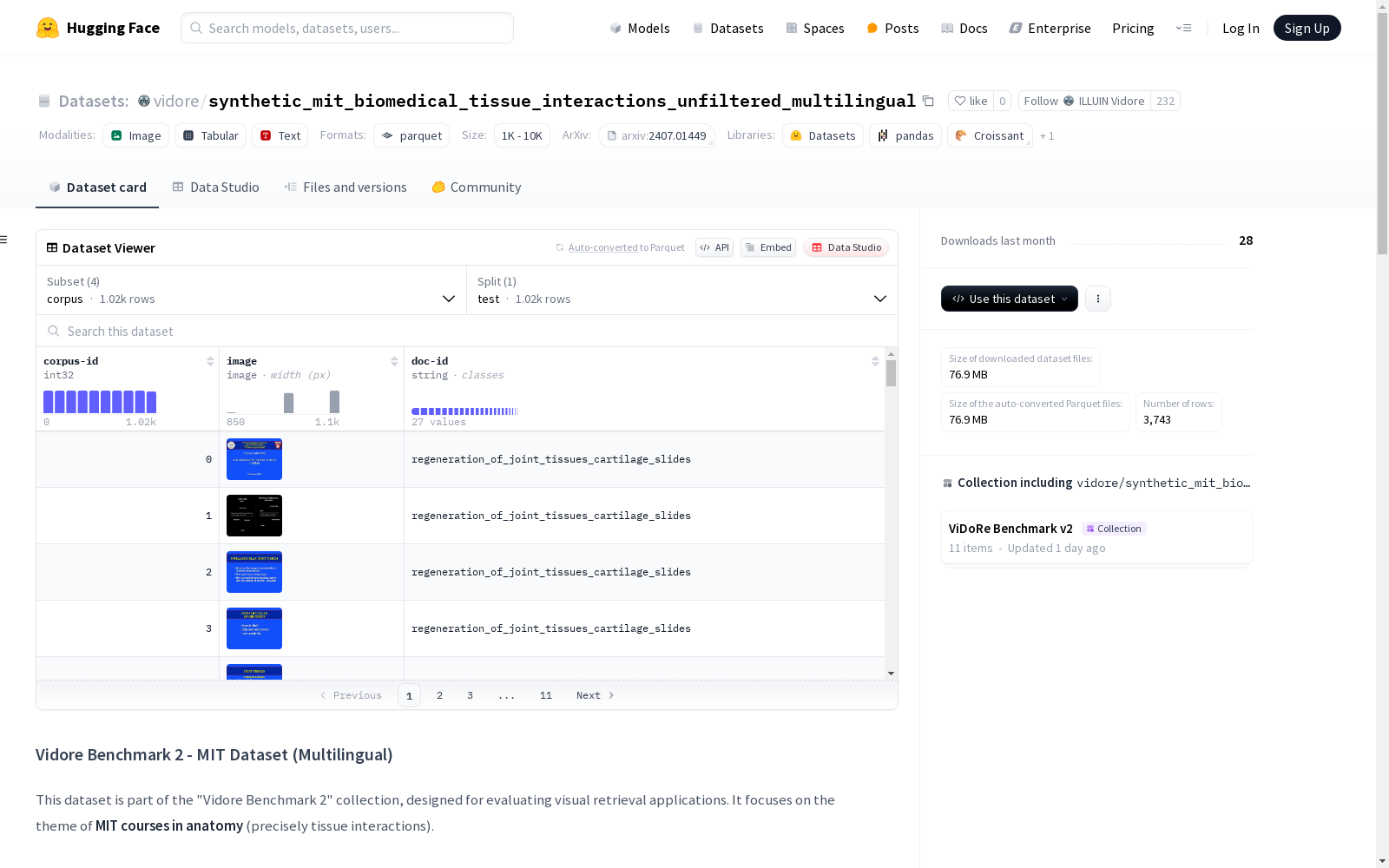Go to page 3 of dataset rows
This screenshot has height=868, width=1389.
tap(471, 695)
